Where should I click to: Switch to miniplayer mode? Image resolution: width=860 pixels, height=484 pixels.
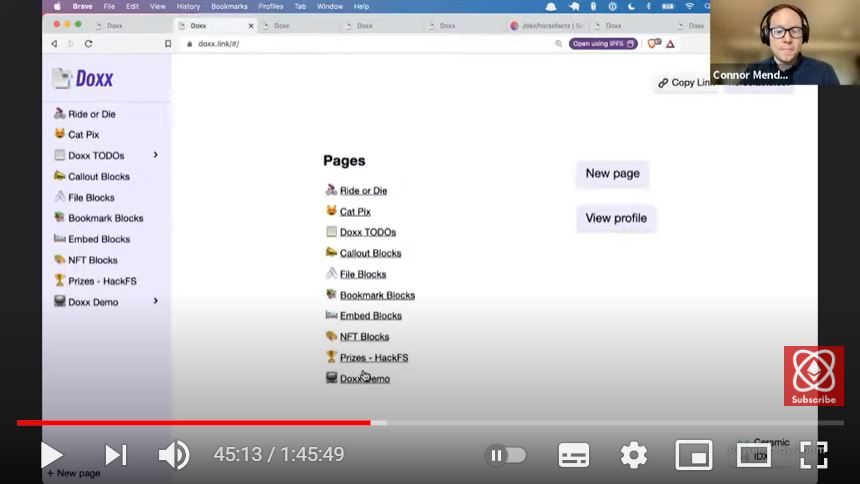click(x=694, y=455)
